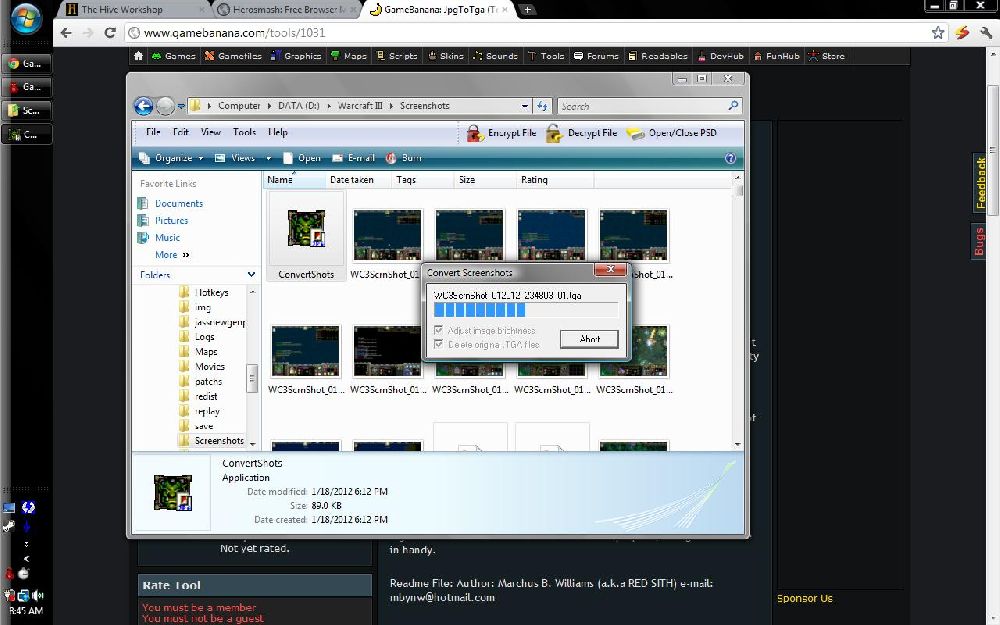Open the Organize dropdown
This screenshot has width=1000, height=625.
tap(171, 158)
